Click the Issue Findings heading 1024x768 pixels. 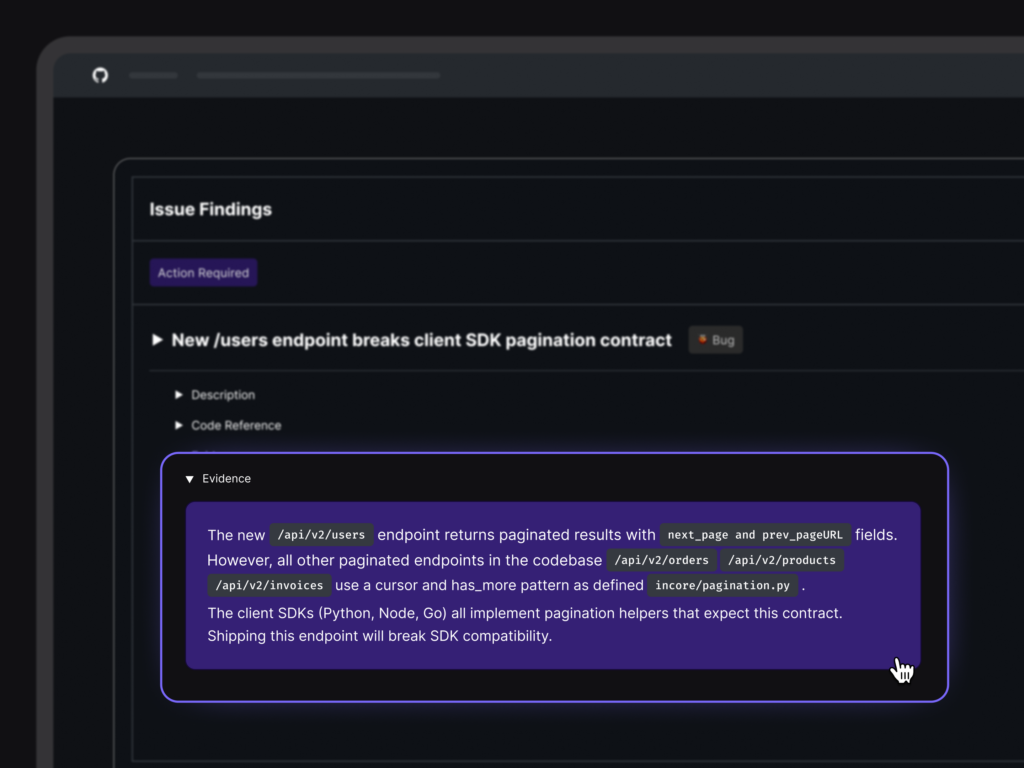[x=210, y=209]
